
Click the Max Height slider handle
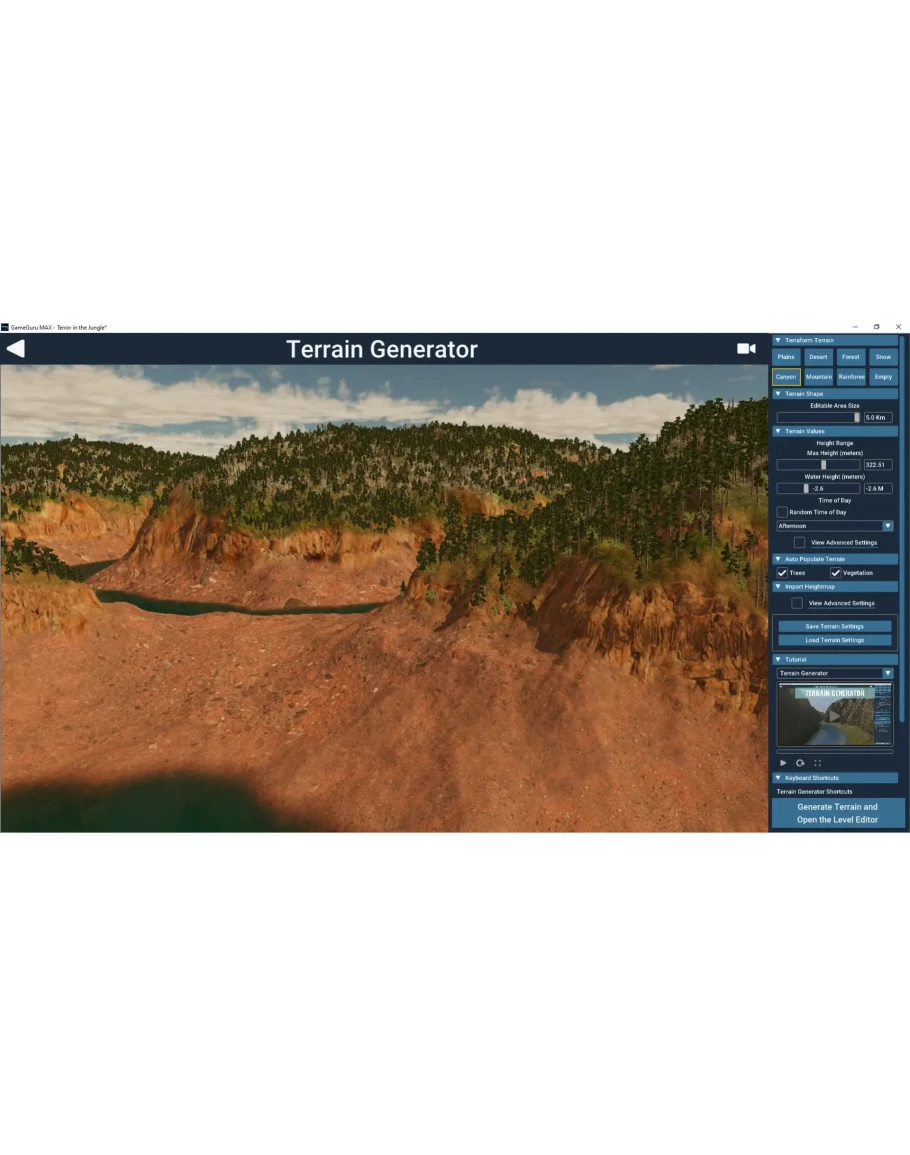(824, 465)
